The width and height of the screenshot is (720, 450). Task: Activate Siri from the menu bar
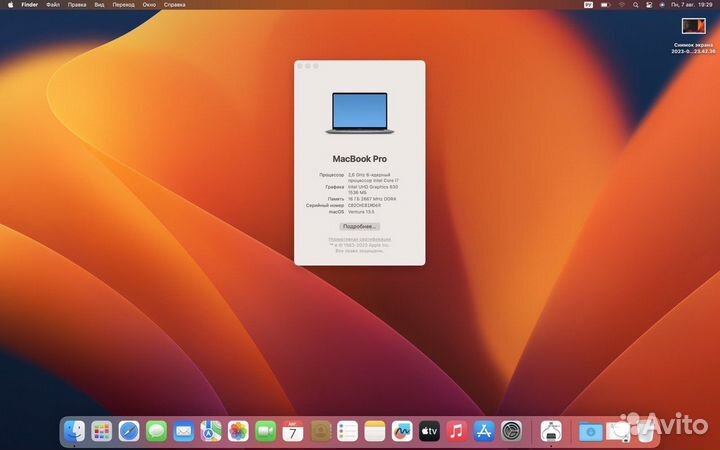[662, 5]
